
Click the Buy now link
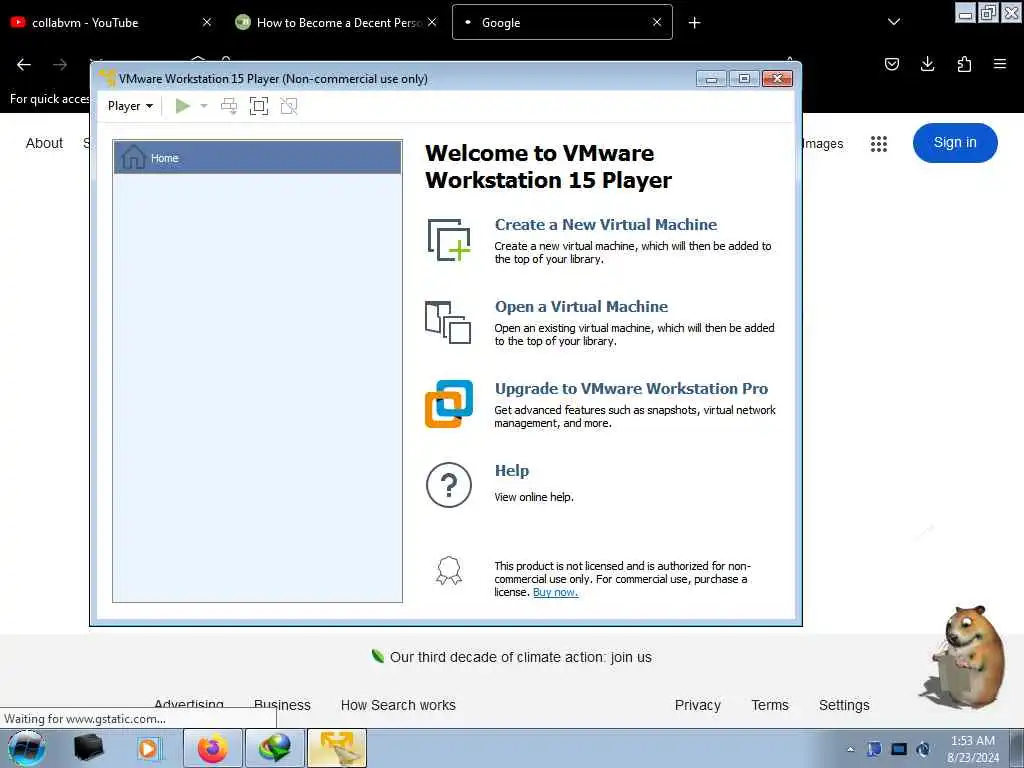pyautogui.click(x=555, y=592)
